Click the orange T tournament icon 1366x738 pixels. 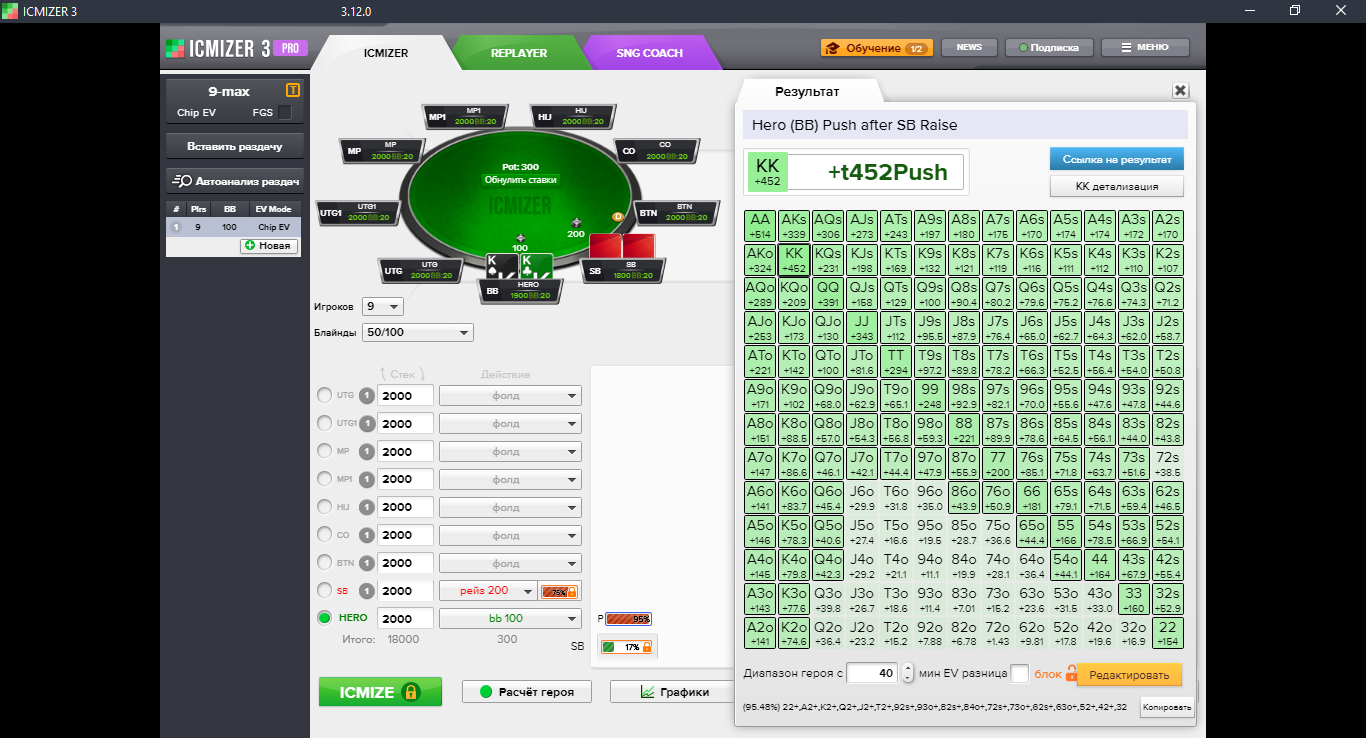pos(293,91)
